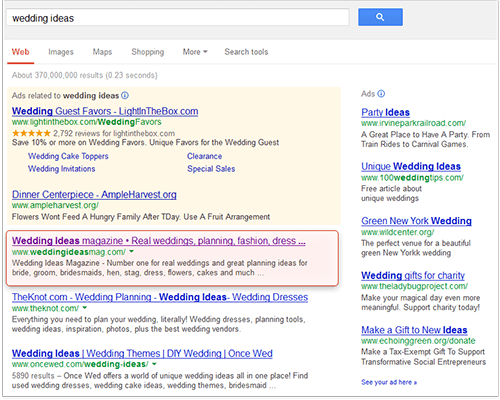
Task: Click the 'See your ad here' link
Action: point(389,382)
